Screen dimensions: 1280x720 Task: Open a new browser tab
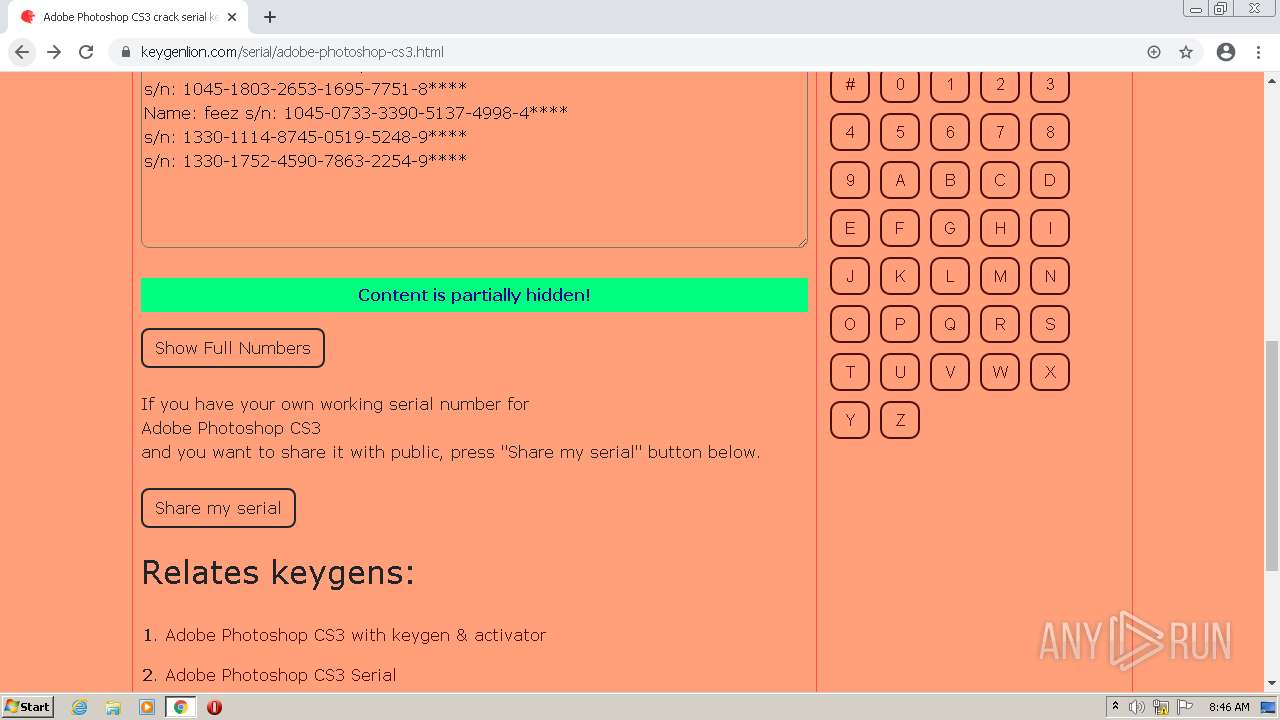point(270,17)
